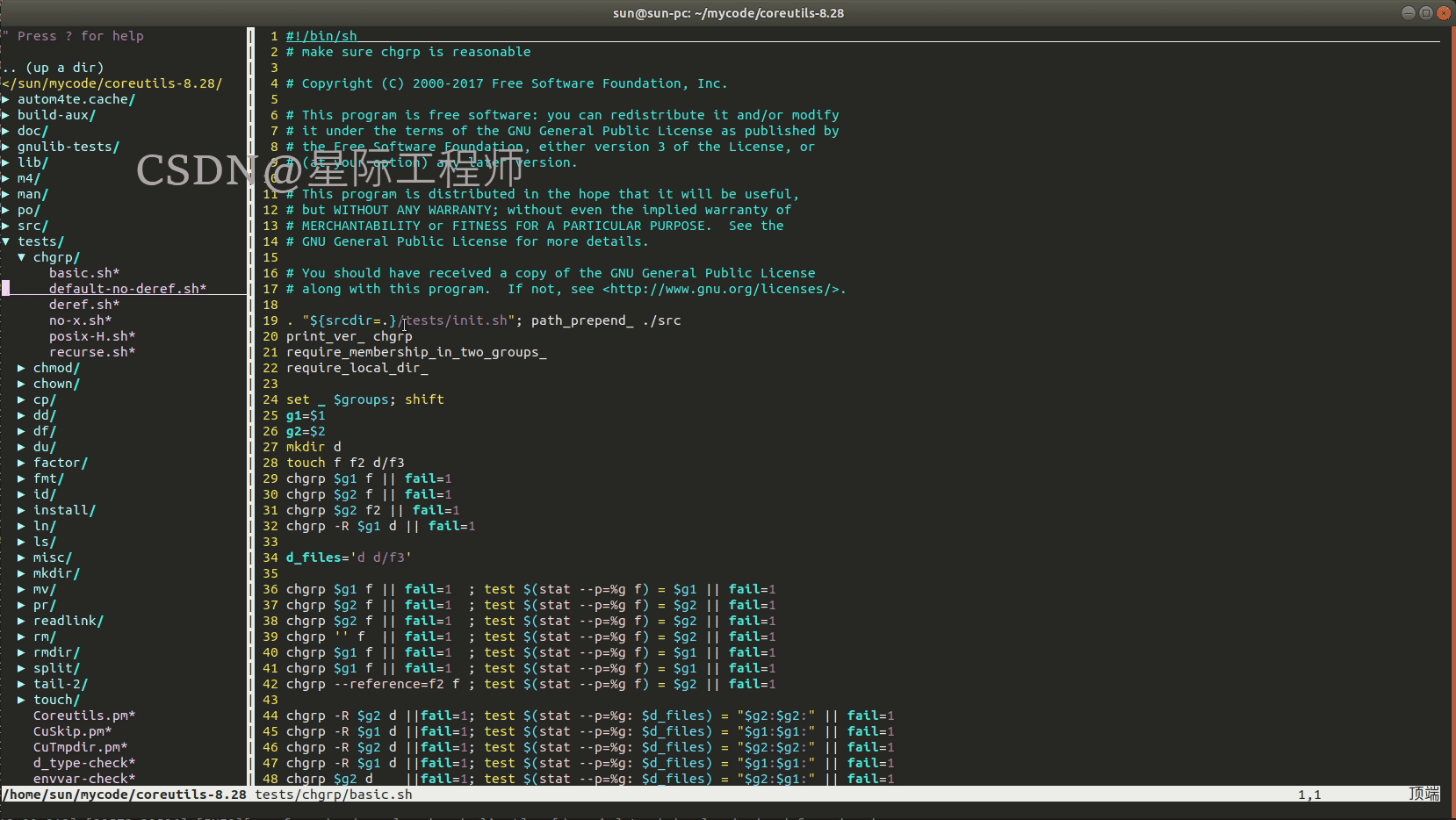Click 'require_local_dir_' on line 22

[357, 368]
